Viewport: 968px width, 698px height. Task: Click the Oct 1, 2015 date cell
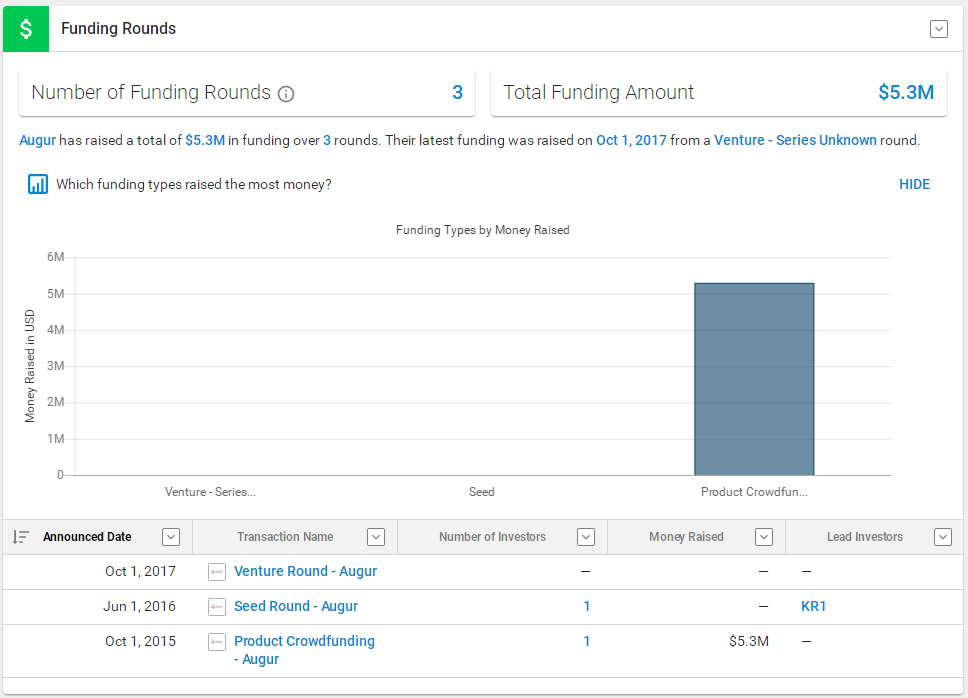[x=140, y=642]
